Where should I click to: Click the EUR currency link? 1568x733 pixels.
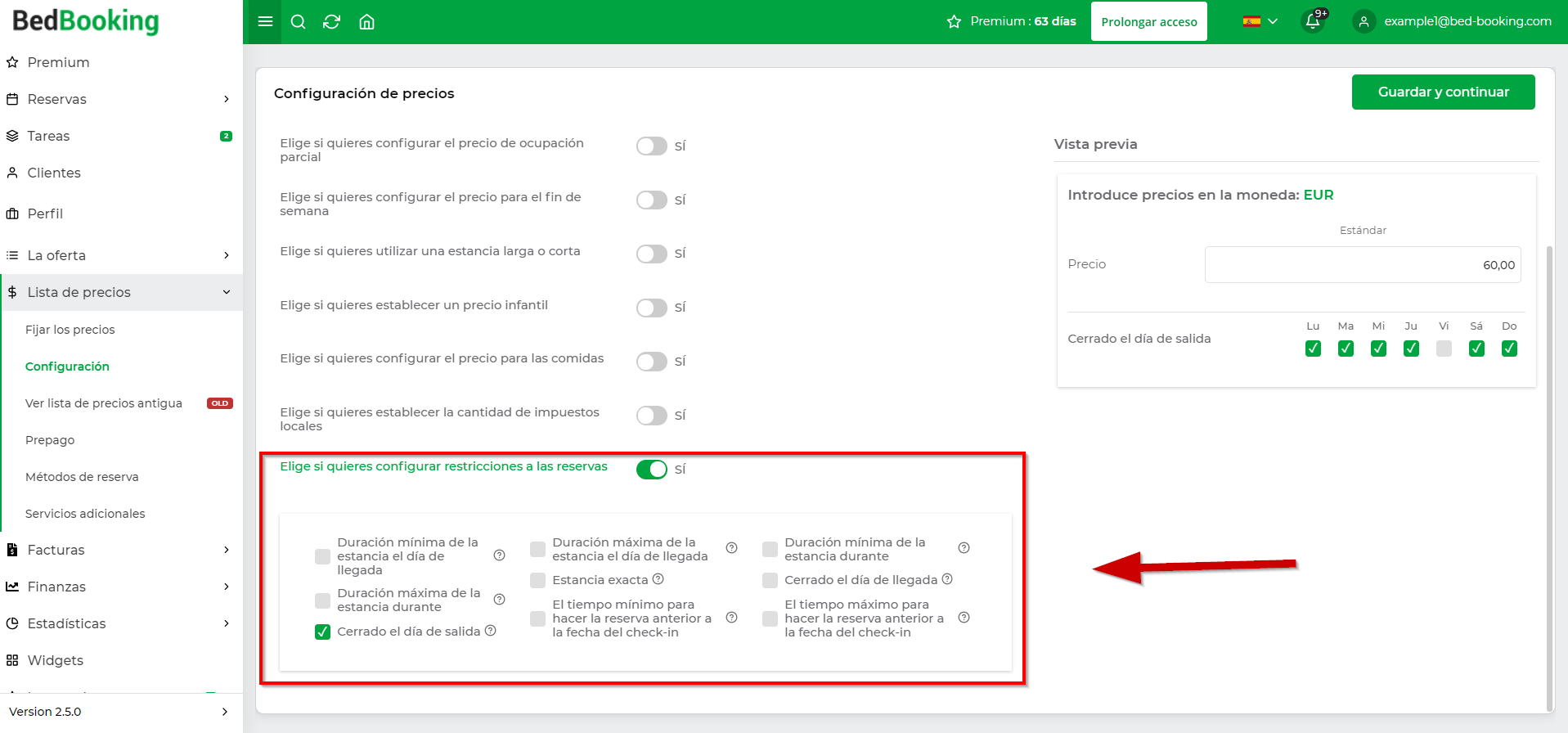(1319, 195)
